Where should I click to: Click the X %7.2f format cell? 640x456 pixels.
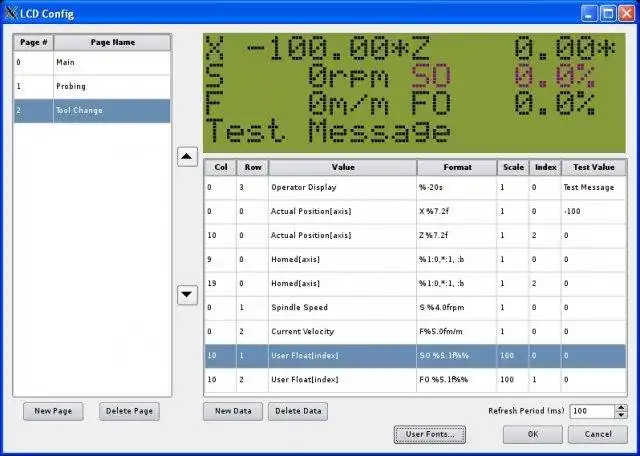pos(456,211)
